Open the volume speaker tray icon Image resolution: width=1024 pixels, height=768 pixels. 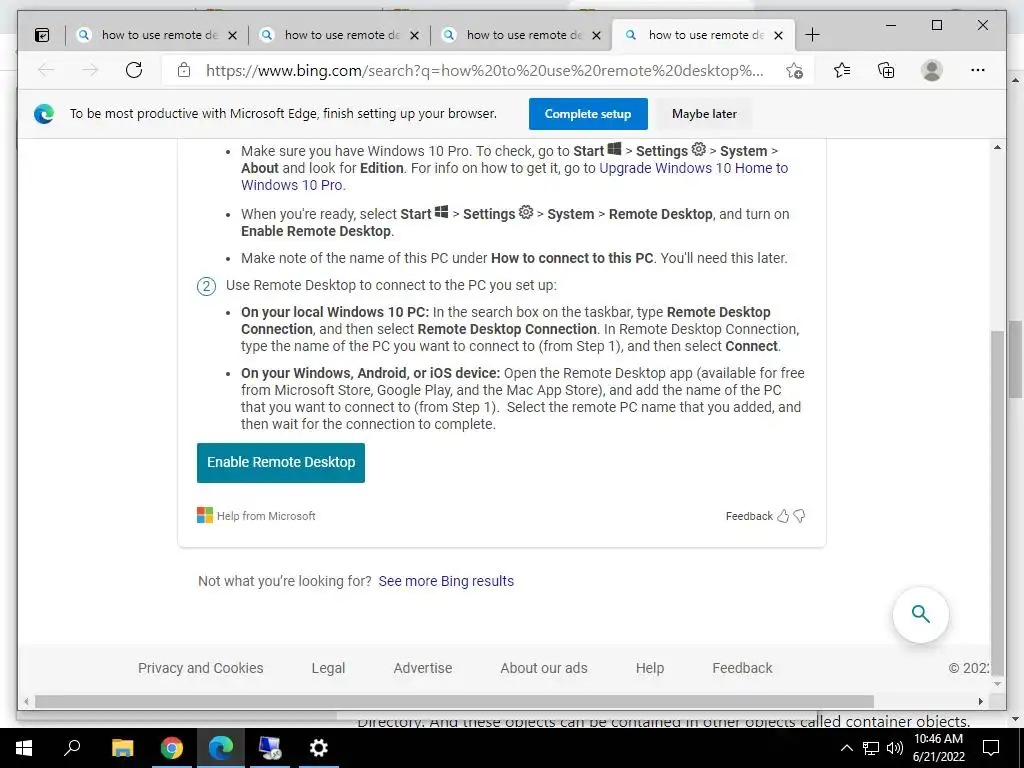tap(895, 748)
